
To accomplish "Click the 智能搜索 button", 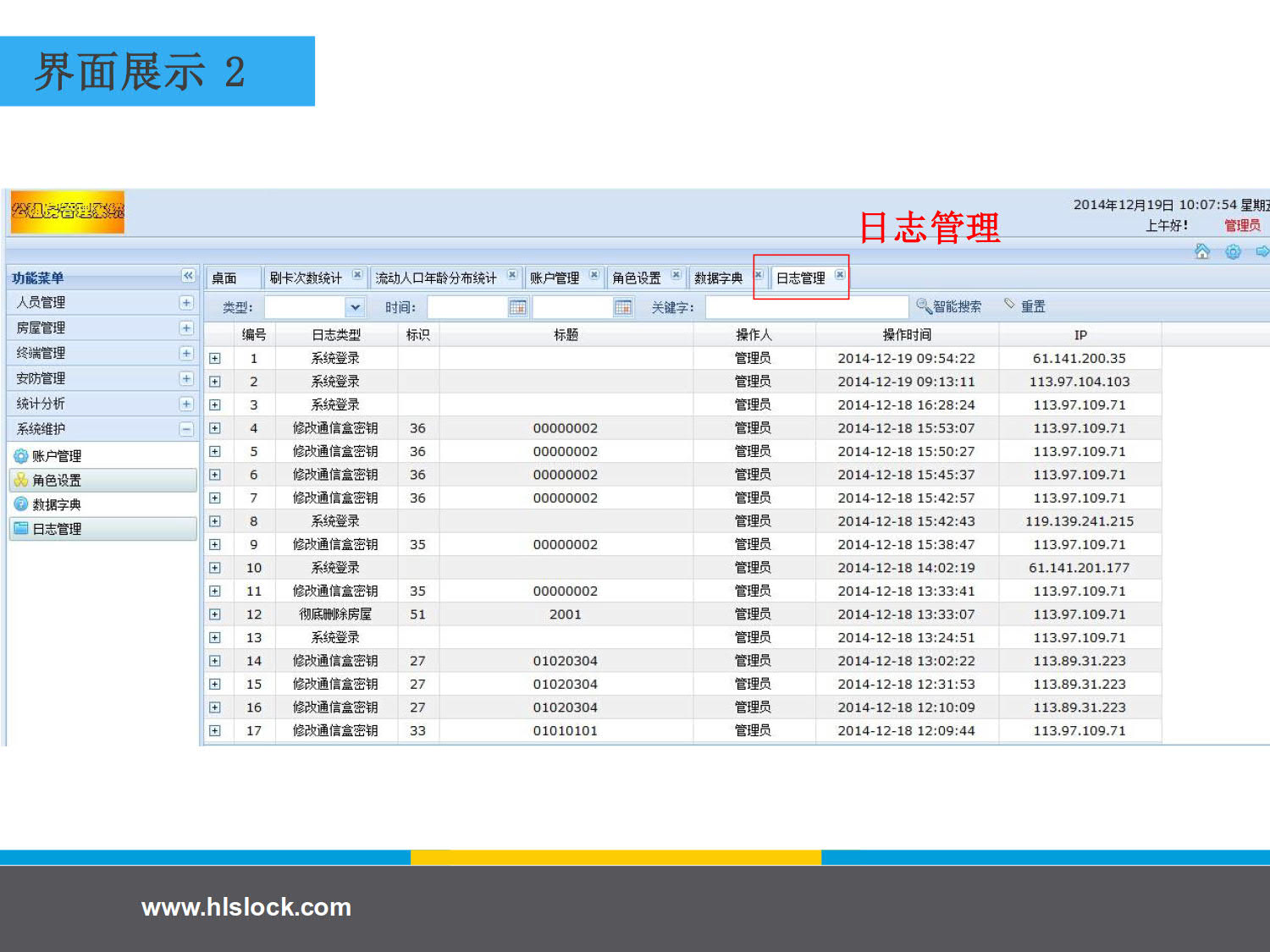I will [x=949, y=306].
